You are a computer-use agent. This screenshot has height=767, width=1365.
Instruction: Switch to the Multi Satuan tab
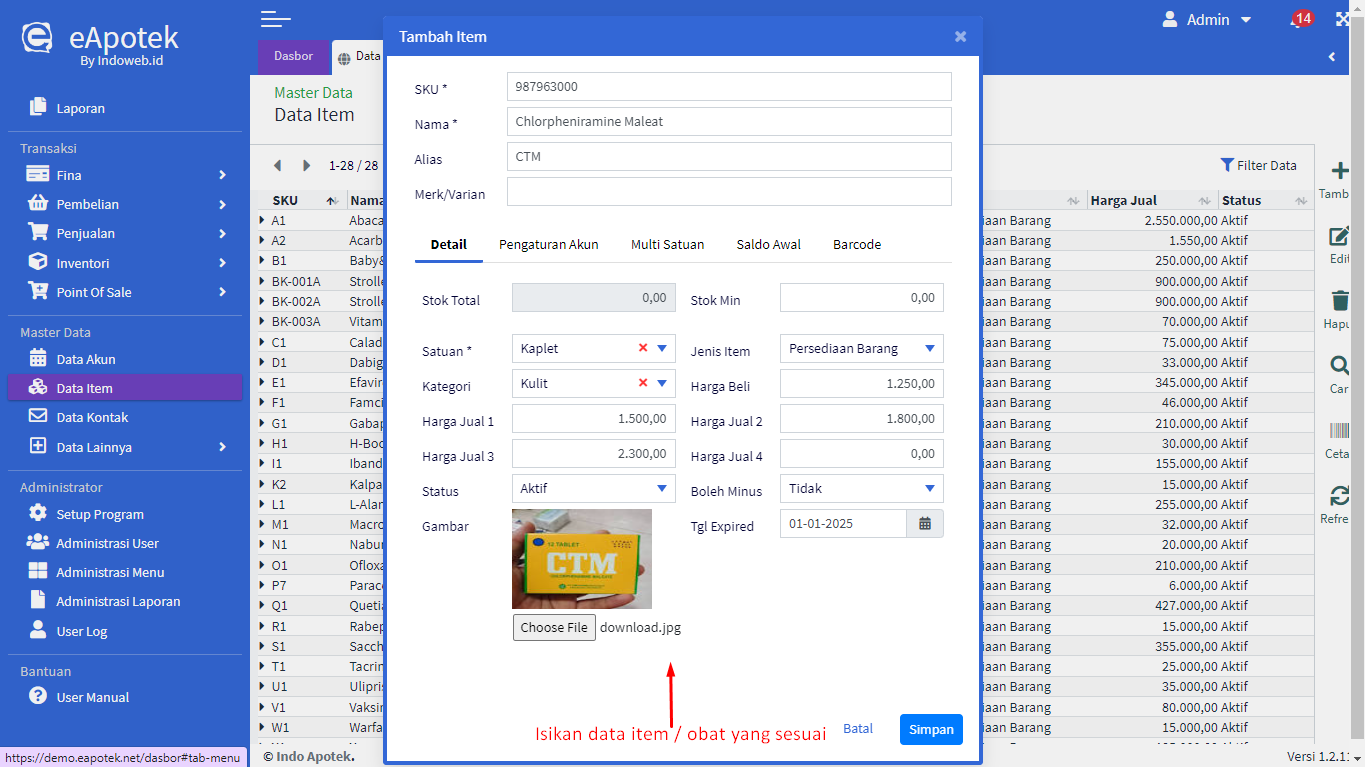tap(667, 244)
